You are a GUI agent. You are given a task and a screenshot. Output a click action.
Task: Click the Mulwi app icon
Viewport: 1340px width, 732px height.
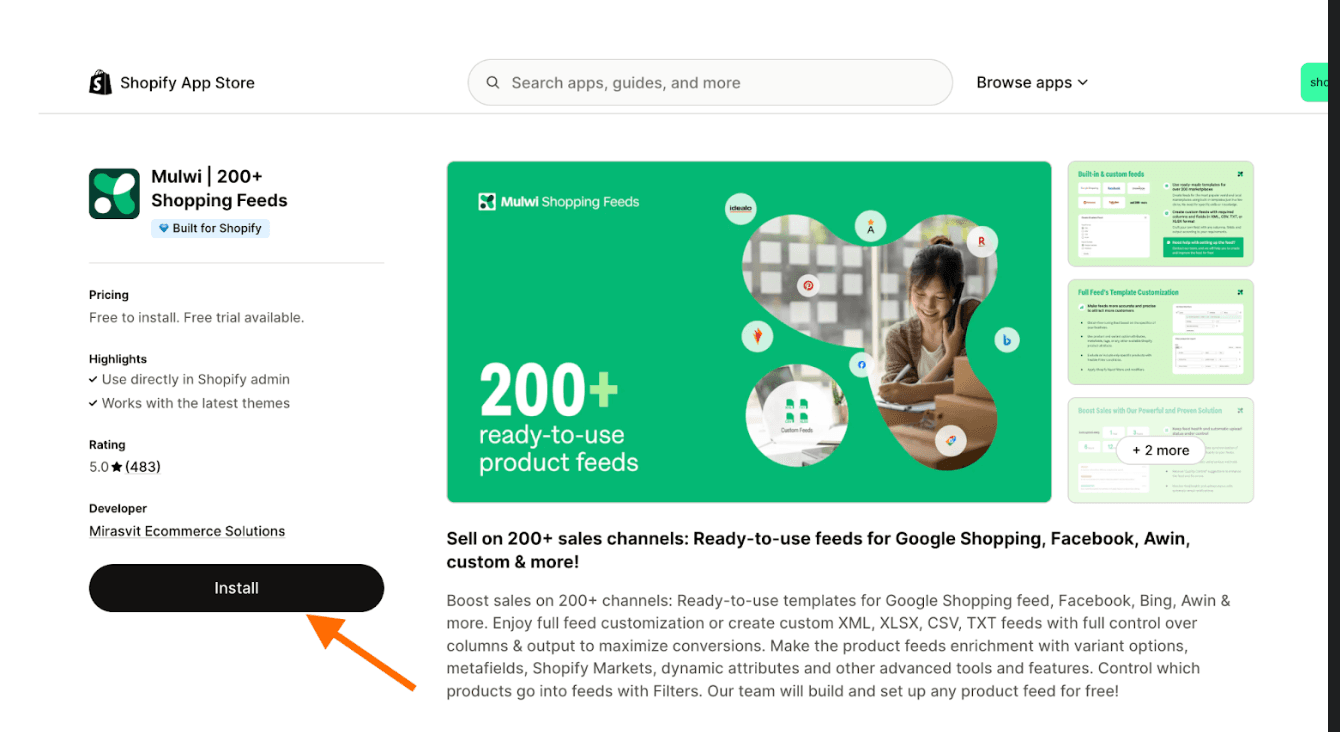point(114,194)
